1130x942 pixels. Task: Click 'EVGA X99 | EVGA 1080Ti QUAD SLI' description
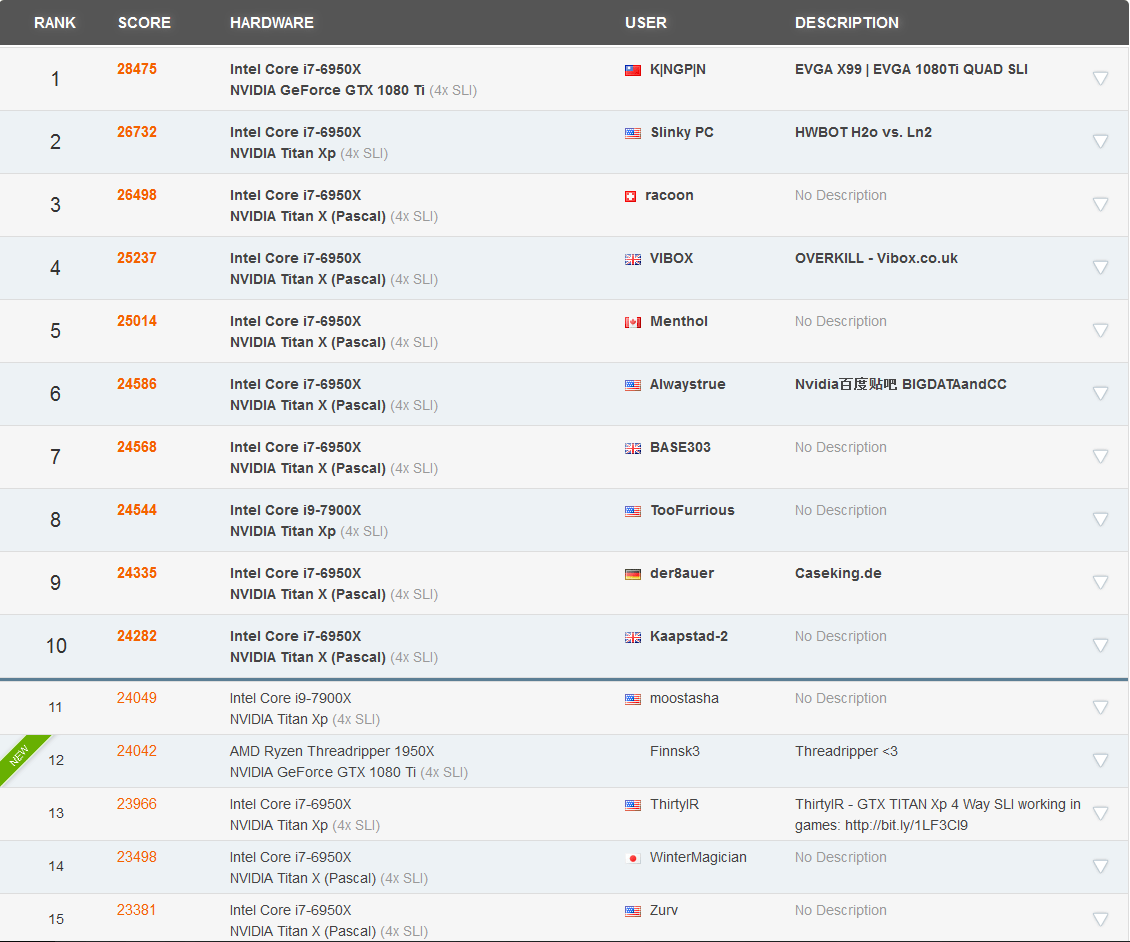click(x=911, y=69)
